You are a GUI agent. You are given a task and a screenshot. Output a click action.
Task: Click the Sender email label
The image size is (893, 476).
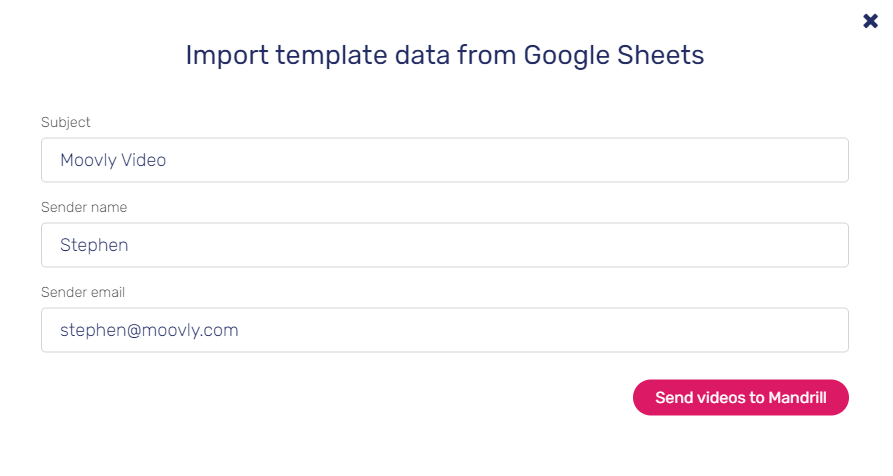[83, 292]
